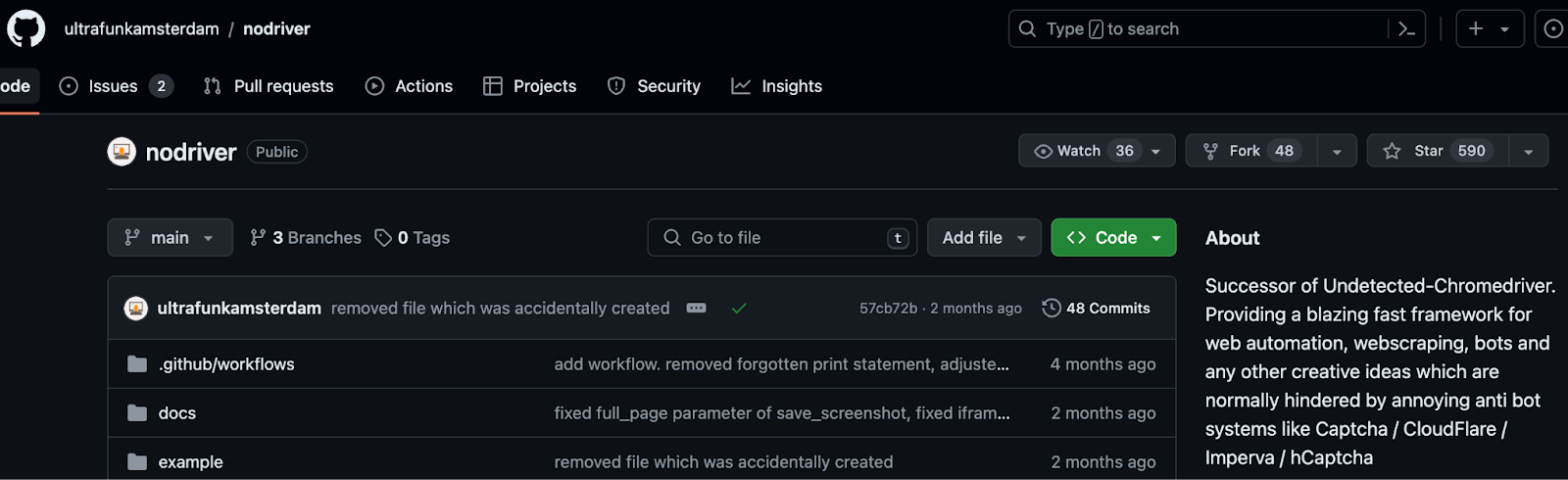View the 48 Commits history
The width and height of the screenshot is (1568, 480).
pyautogui.click(x=1097, y=309)
